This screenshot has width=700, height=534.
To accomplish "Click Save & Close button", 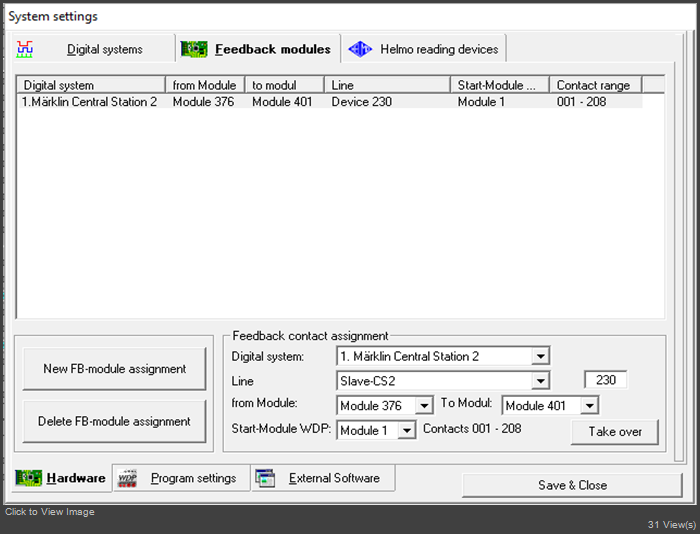I will click(x=572, y=485).
